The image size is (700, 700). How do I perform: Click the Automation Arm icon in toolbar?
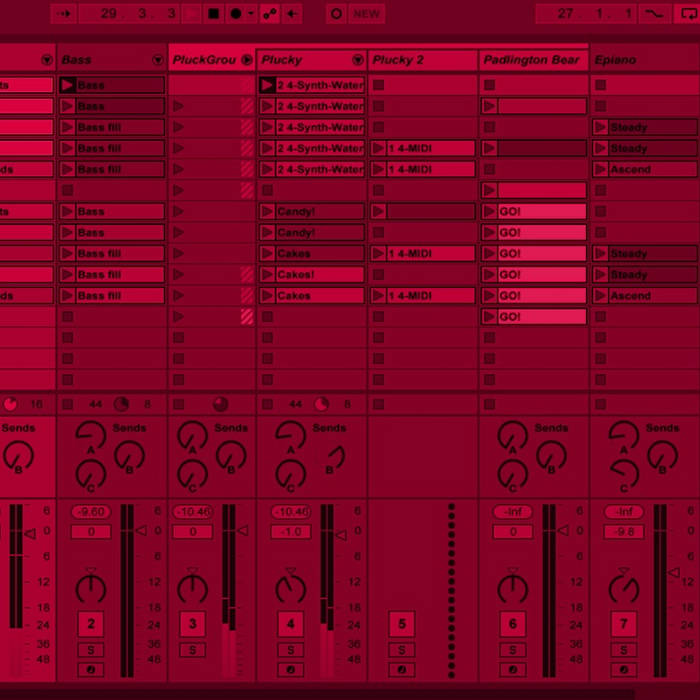(x=269, y=14)
